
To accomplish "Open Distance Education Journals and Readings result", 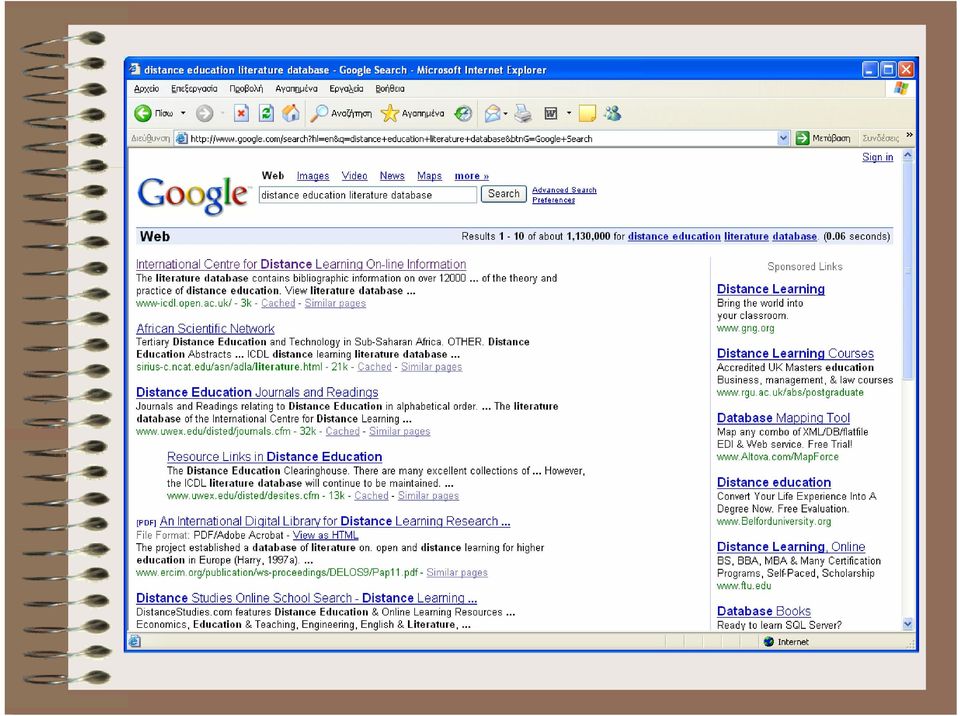I will [257, 393].
